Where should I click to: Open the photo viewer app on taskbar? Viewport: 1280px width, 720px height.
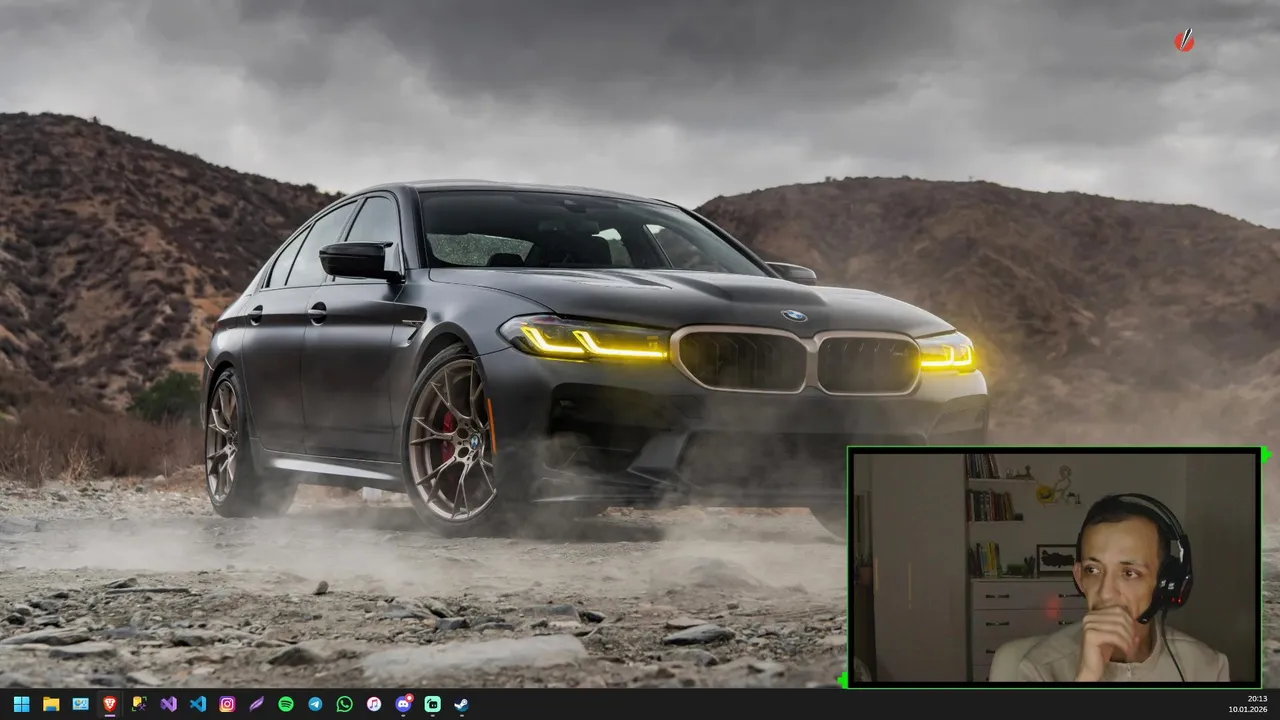pyautogui.click(x=80, y=704)
